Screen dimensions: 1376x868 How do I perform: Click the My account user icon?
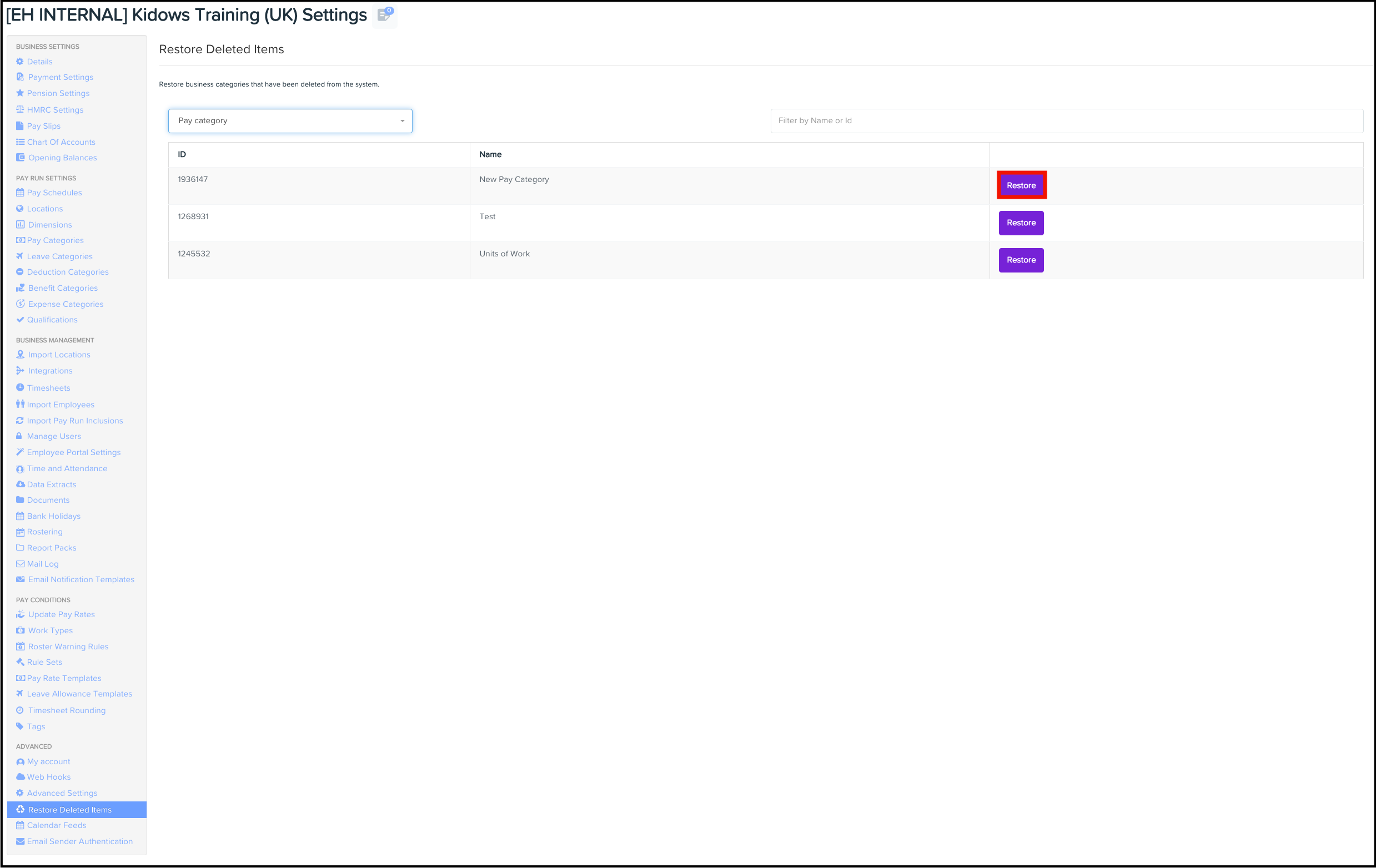pyautogui.click(x=21, y=762)
